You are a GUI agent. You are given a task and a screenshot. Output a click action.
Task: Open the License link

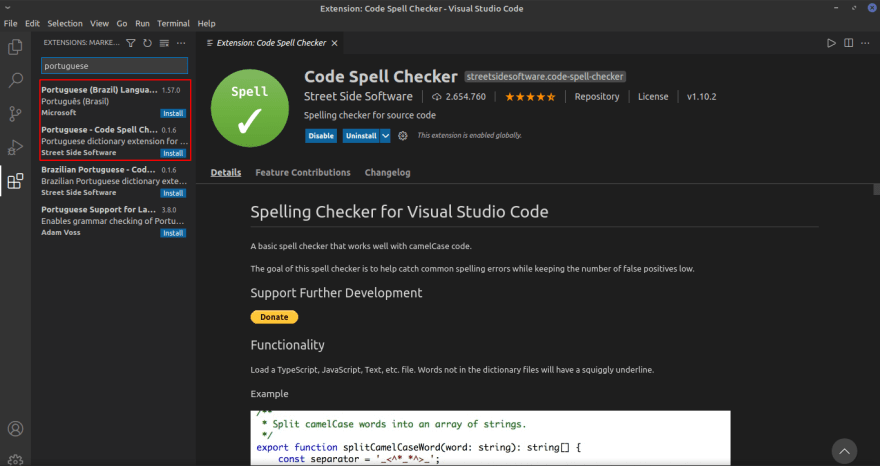point(653,97)
